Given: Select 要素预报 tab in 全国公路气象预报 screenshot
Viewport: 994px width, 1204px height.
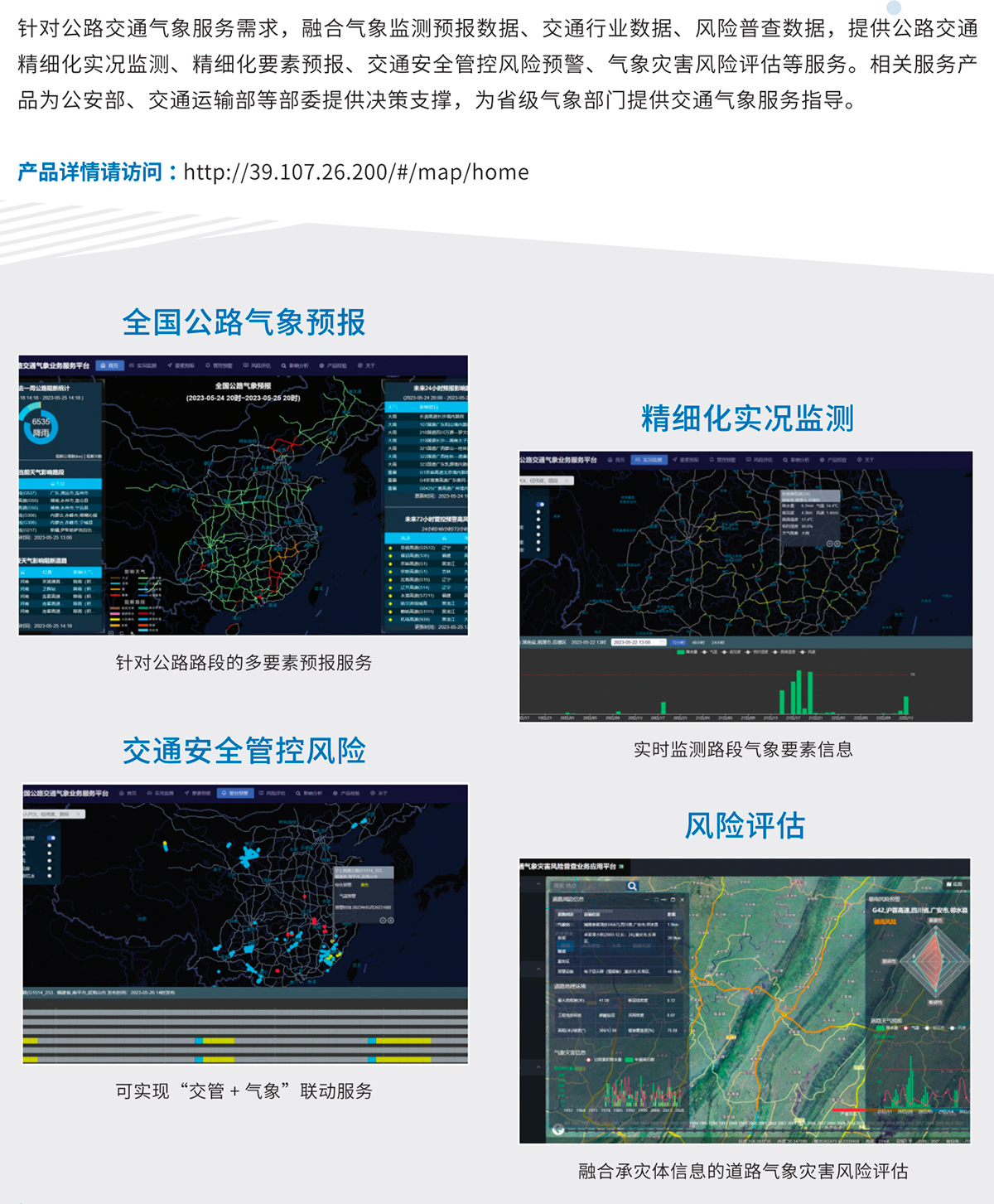Looking at the screenshot, I should click(181, 365).
